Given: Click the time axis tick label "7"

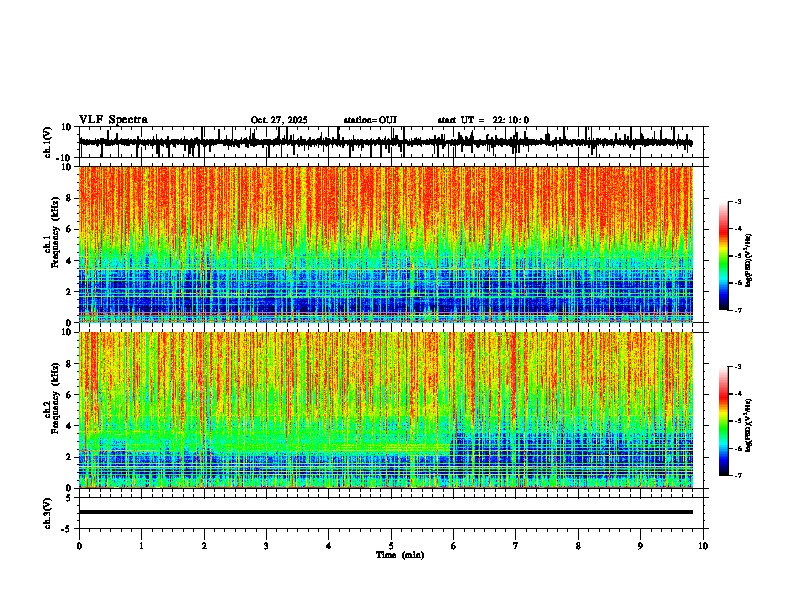Looking at the screenshot, I should (516, 546).
